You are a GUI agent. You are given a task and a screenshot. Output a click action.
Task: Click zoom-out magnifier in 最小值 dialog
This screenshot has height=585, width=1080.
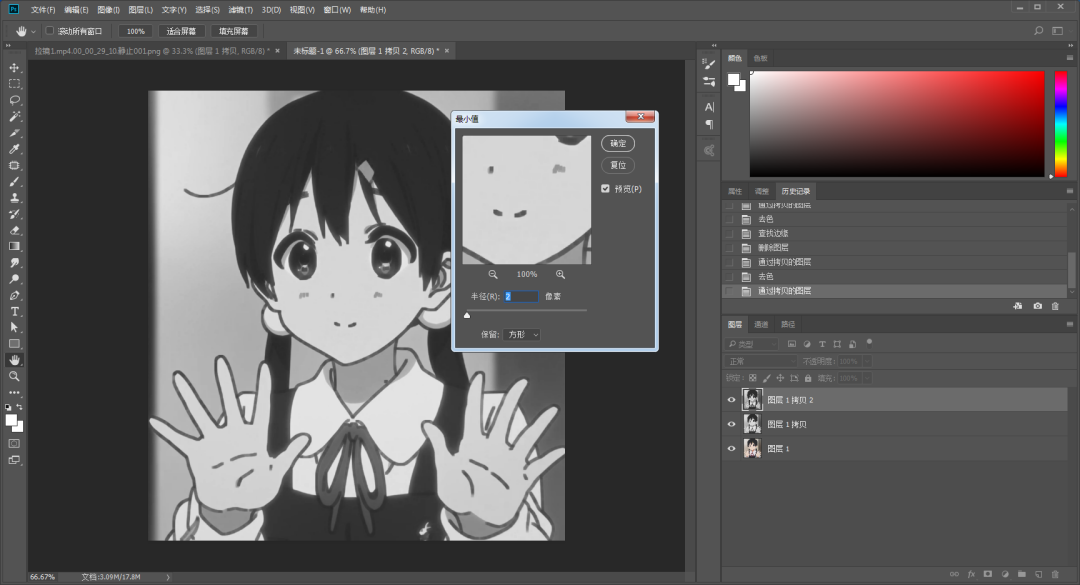pyautogui.click(x=493, y=274)
